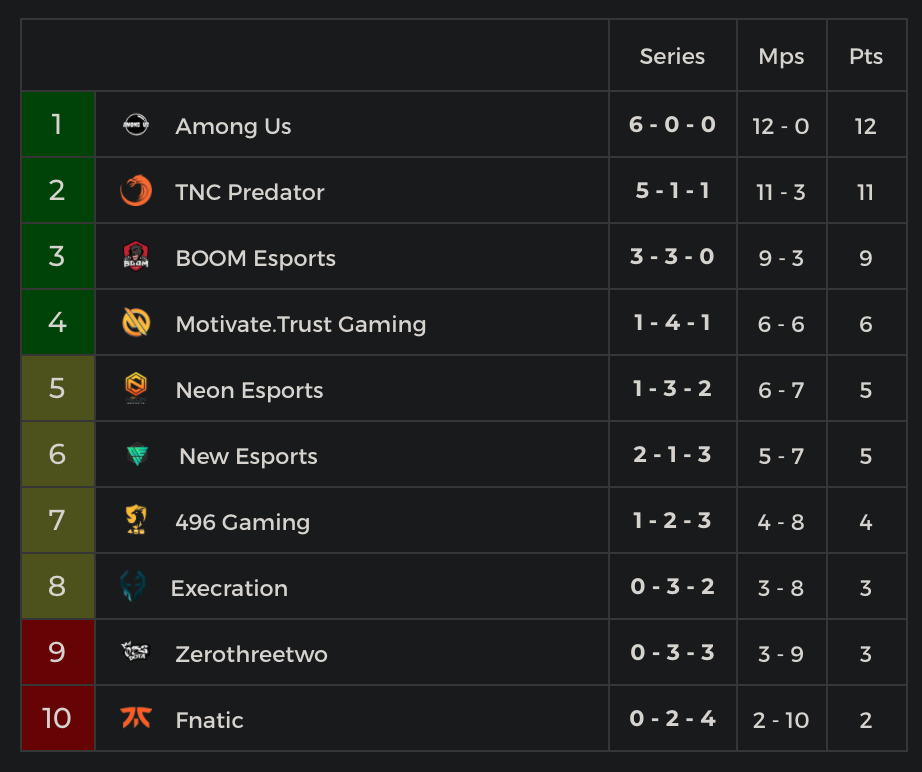
Task: Click the olive rank 5 position cell
Action: point(57,389)
